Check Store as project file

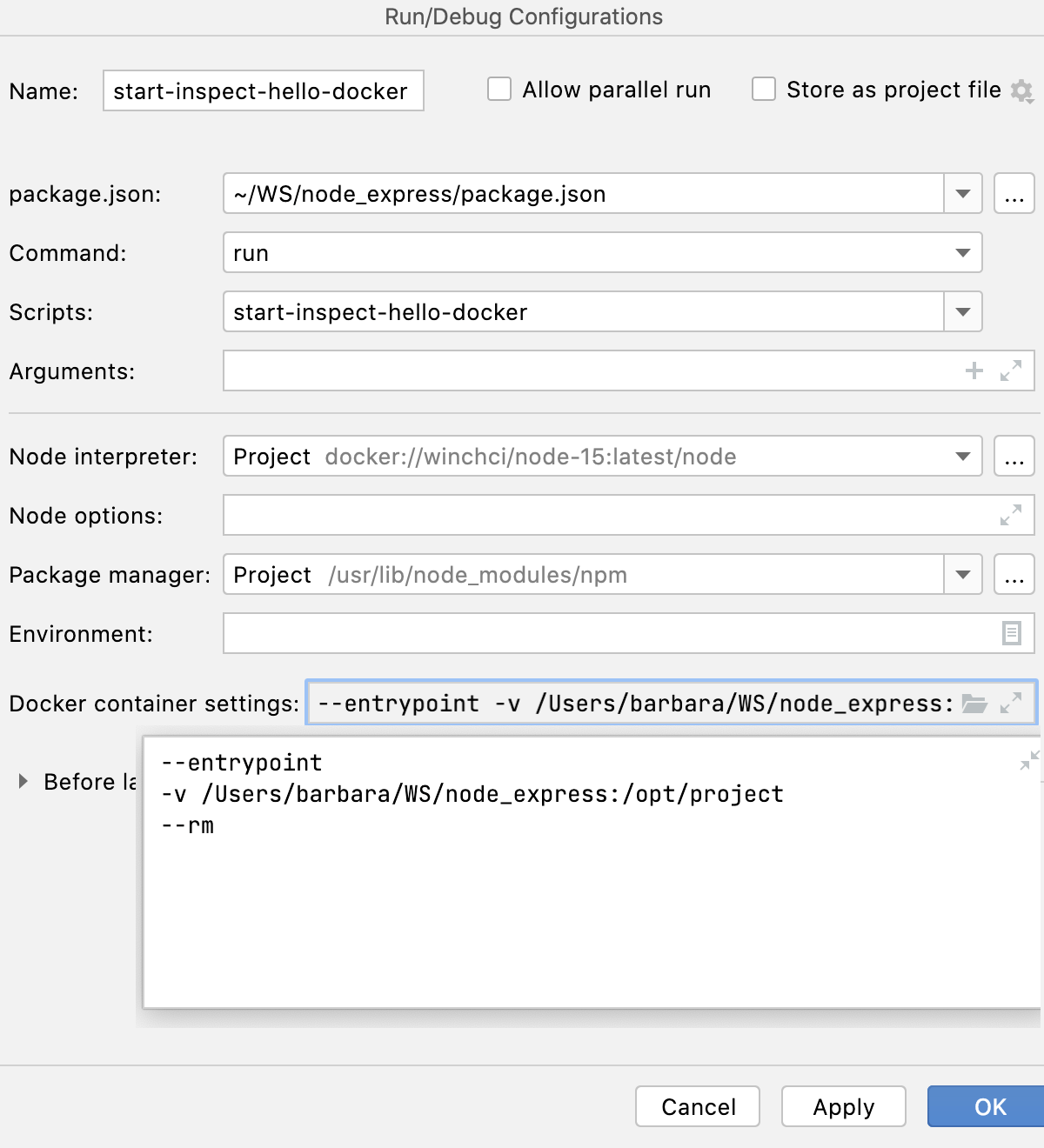click(x=763, y=89)
